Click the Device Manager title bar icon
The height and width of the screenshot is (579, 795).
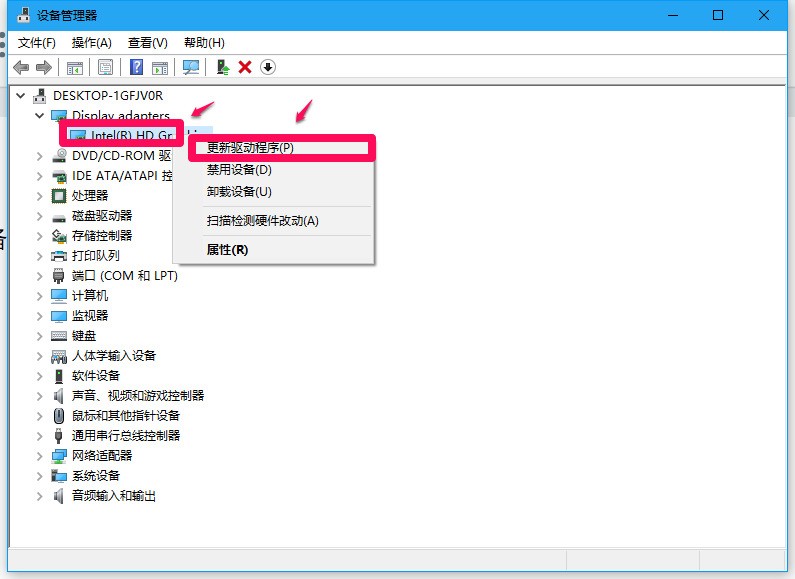23,15
